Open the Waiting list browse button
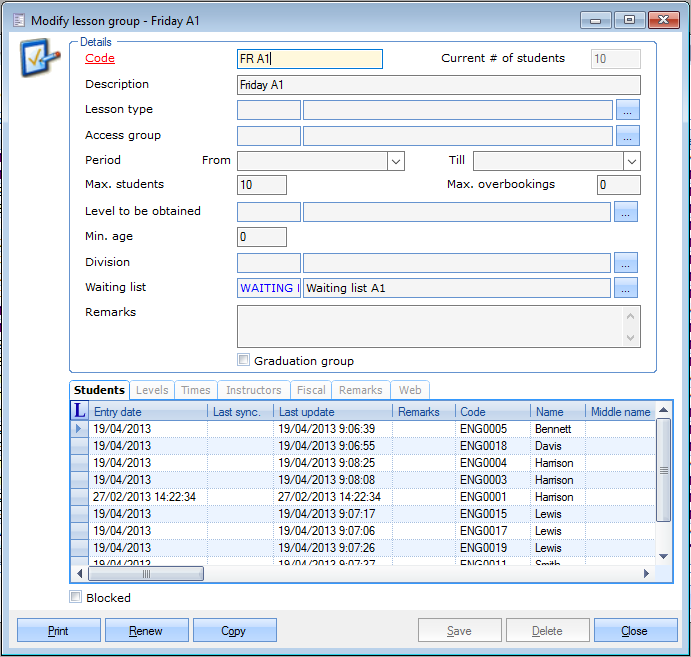The image size is (691, 657). [x=625, y=289]
